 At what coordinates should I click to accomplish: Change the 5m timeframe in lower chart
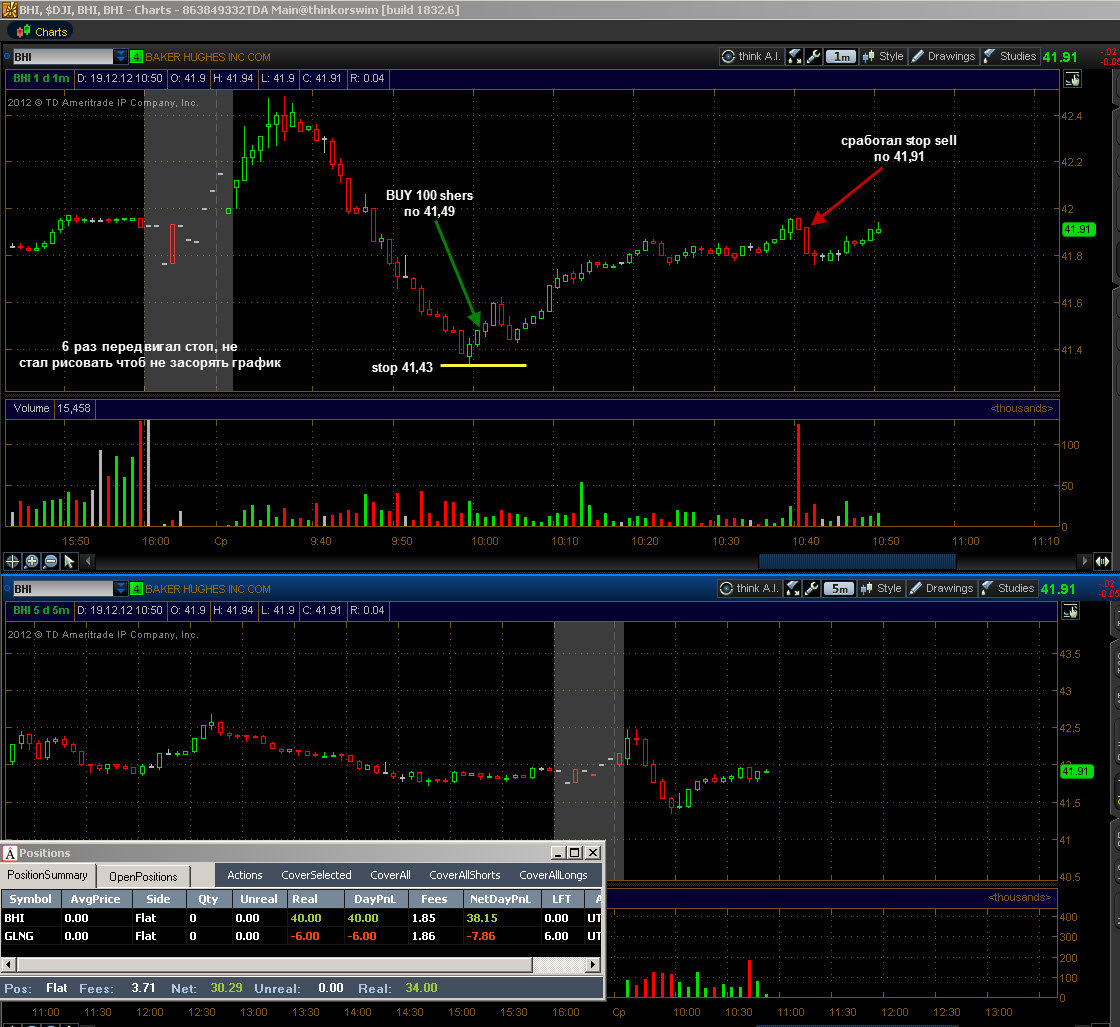tap(839, 588)
